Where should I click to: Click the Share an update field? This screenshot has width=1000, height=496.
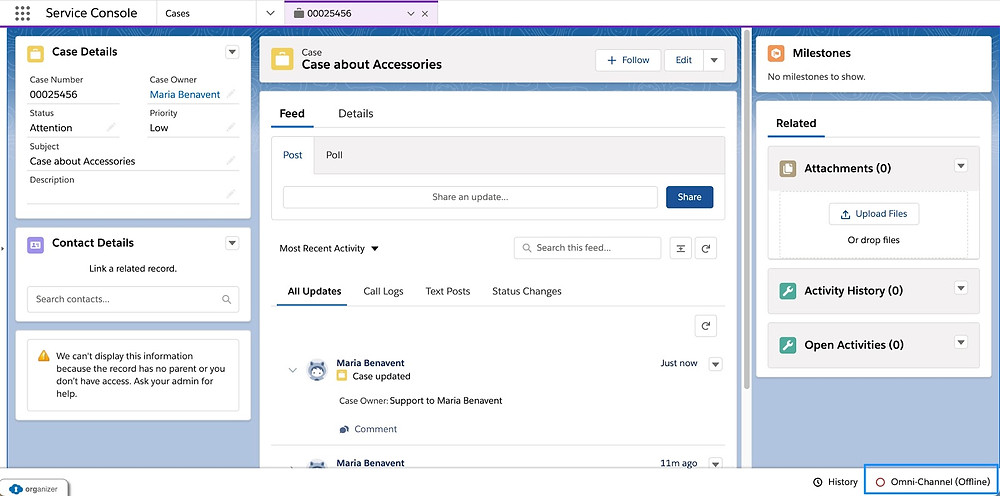(470, 197)
